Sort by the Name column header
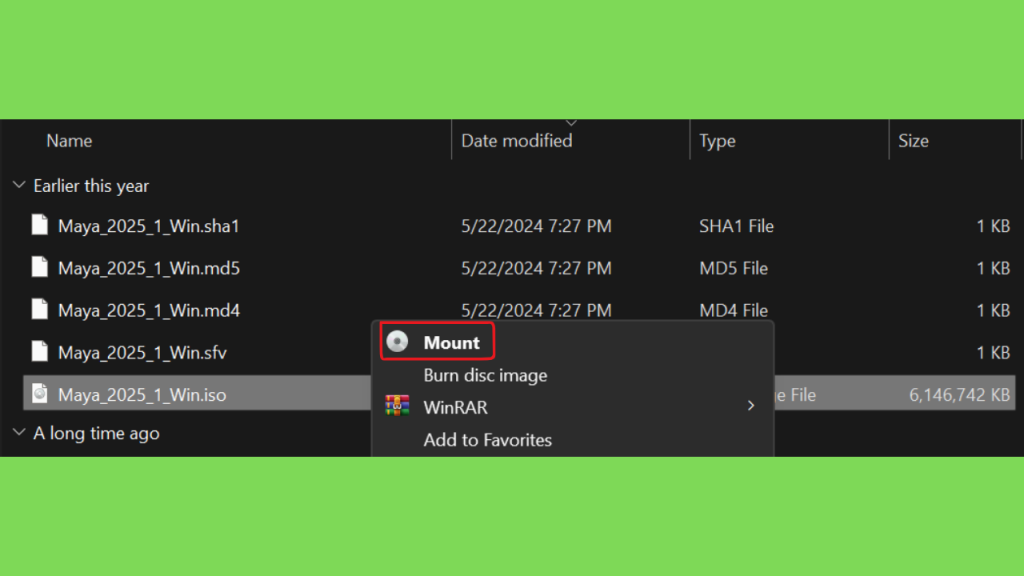The width and height of the screenshot is (1024, 576). click(69, 140)
